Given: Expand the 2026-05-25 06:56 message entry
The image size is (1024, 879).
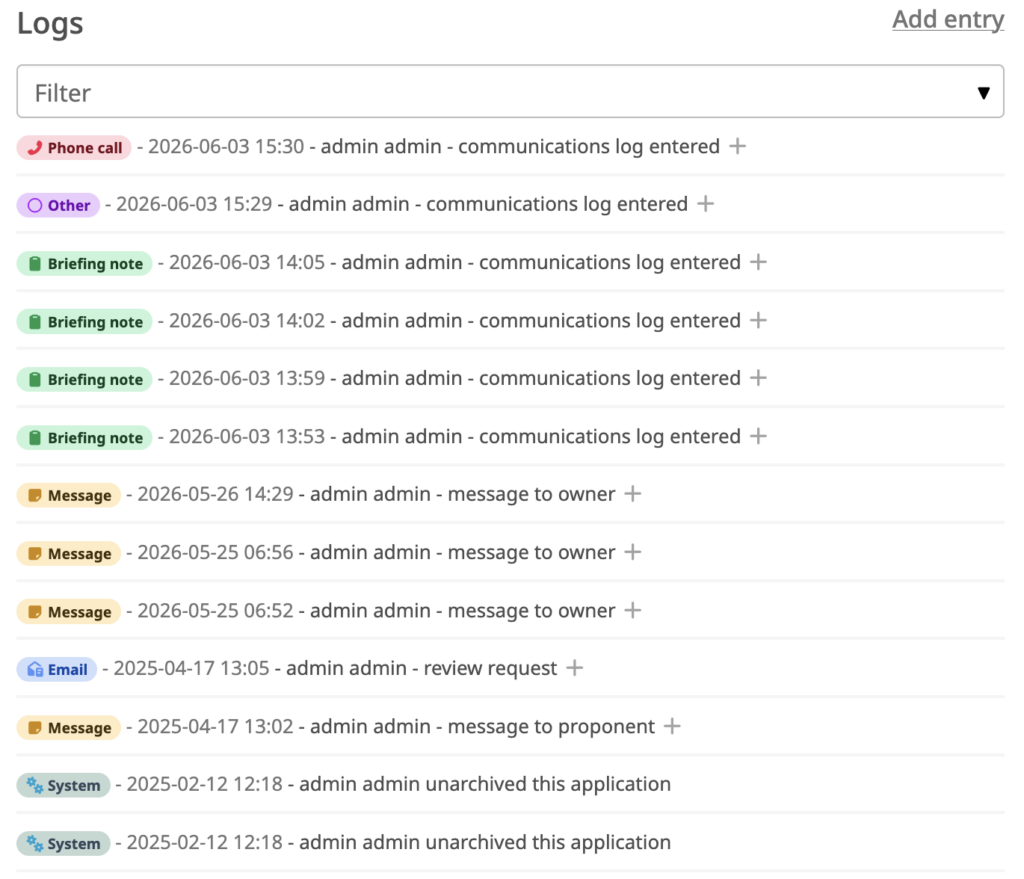Looking at the screenshot, I should (x=633, y=552).
